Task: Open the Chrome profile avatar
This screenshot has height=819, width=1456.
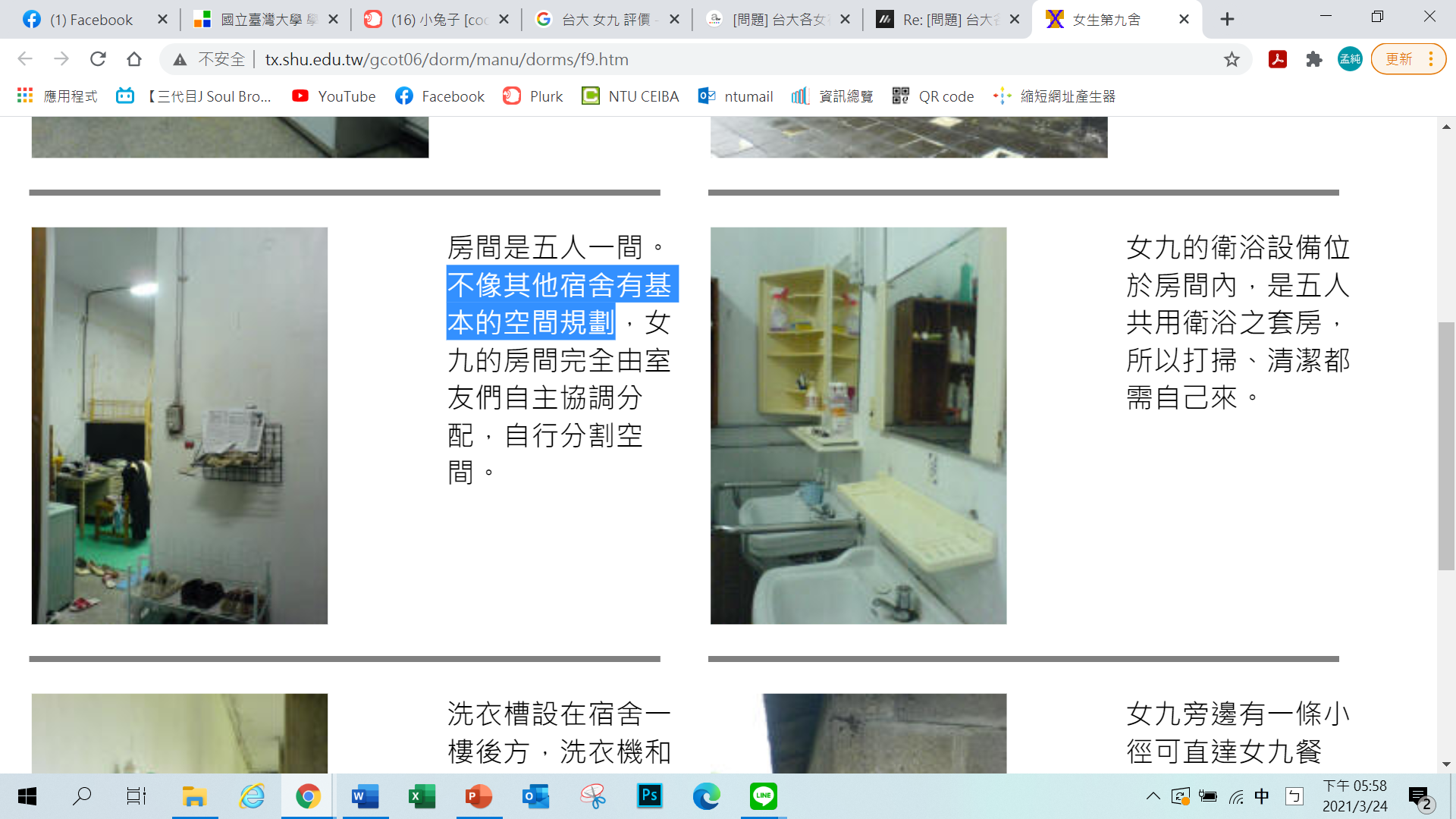Action: click(1350, 59)
